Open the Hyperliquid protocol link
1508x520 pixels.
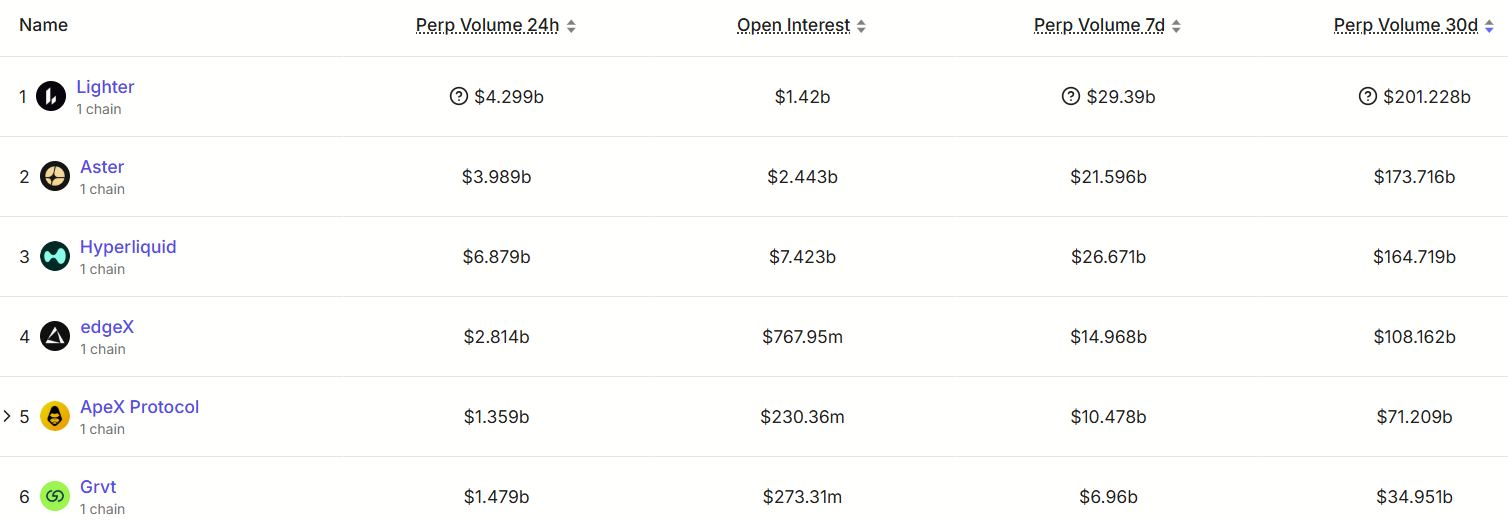128,247
